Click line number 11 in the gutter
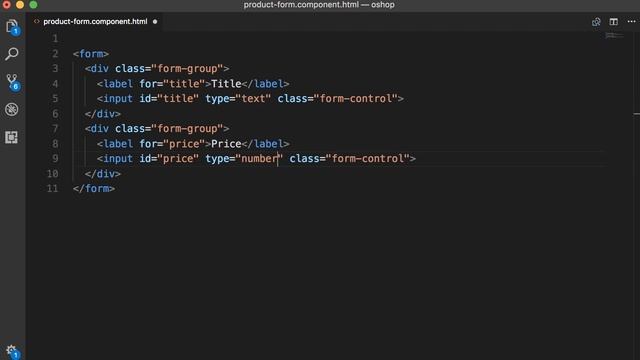This screenshot has width=640, height=360. [x=52, y=189]
